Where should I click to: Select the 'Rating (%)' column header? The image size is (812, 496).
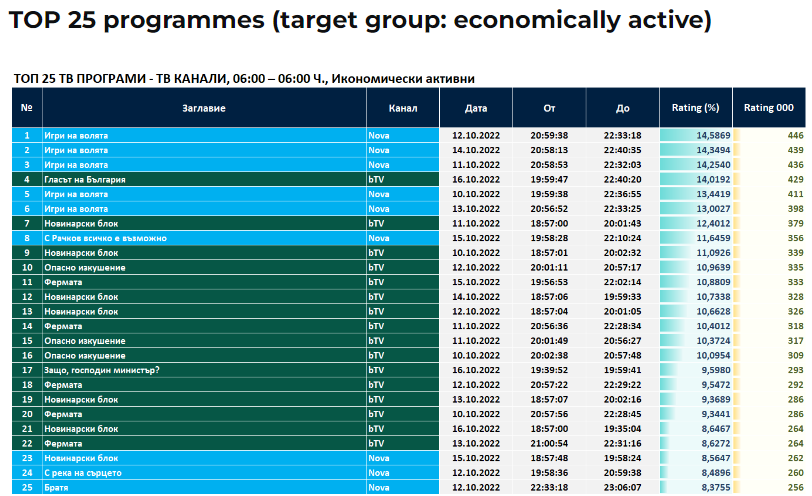[695, 108]
